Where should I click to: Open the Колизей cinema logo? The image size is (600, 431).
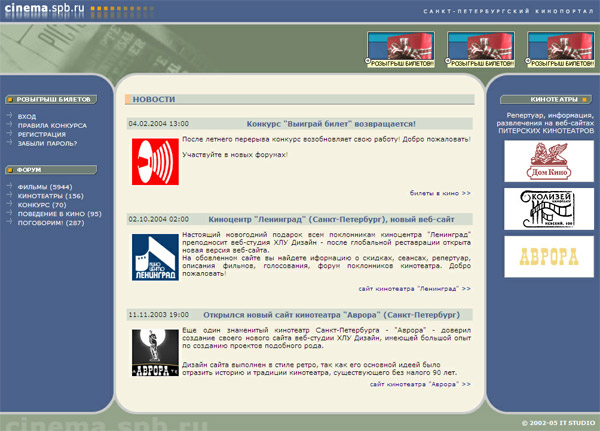pyautogui.click(x=549, y=209)
